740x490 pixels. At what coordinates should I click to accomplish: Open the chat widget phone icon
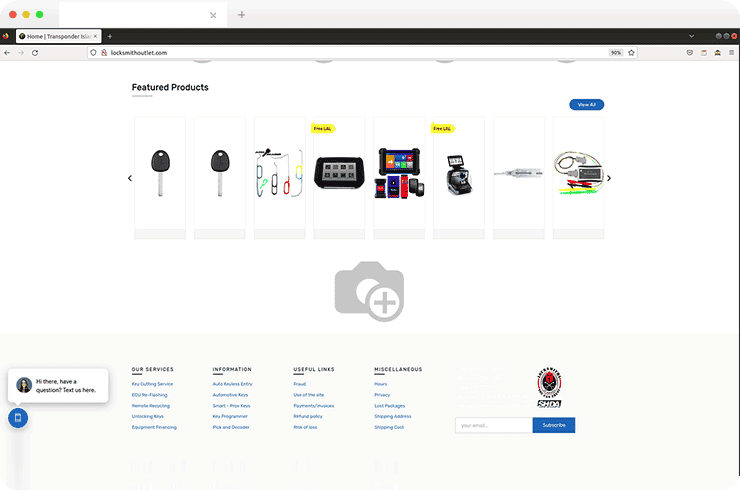(x=17, y=417)
